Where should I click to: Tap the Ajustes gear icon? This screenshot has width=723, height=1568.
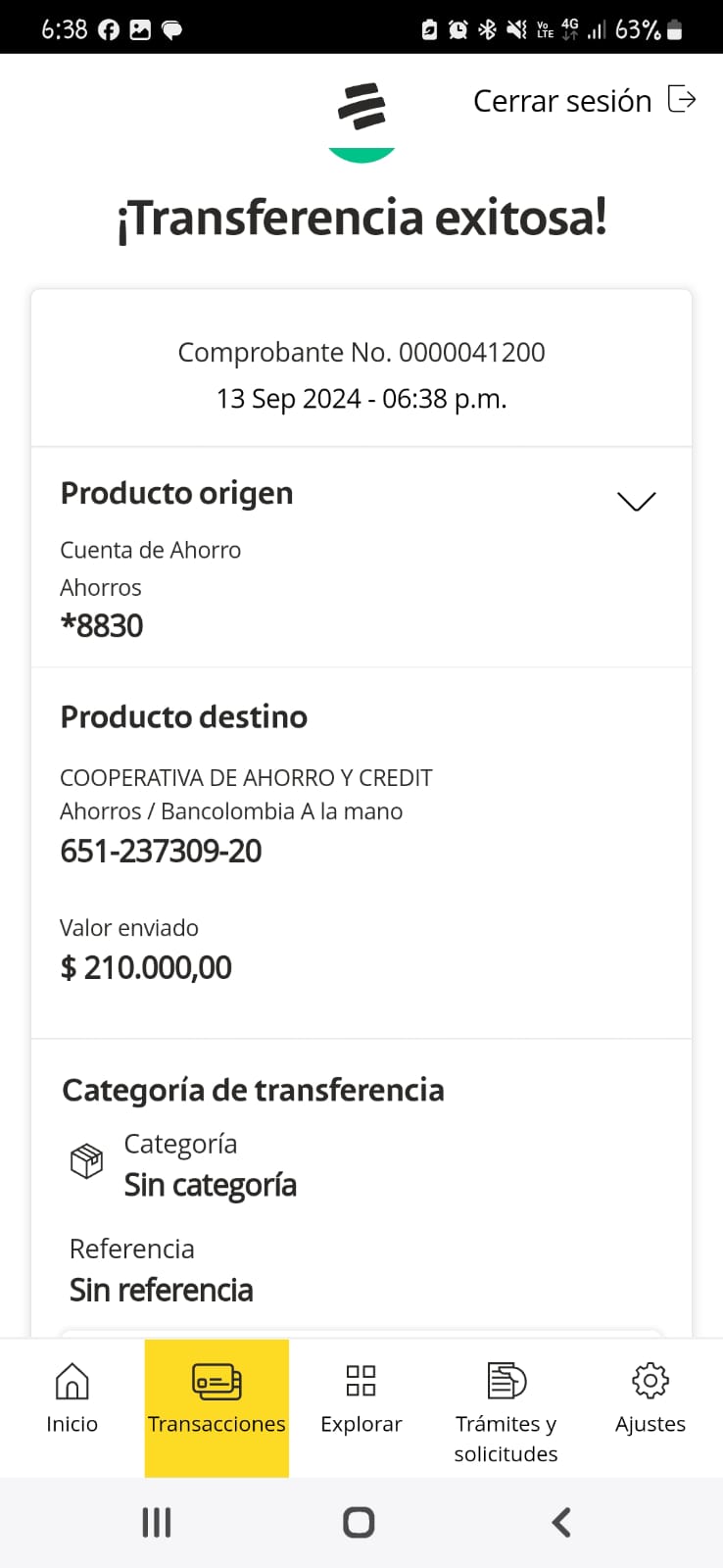651,1381
